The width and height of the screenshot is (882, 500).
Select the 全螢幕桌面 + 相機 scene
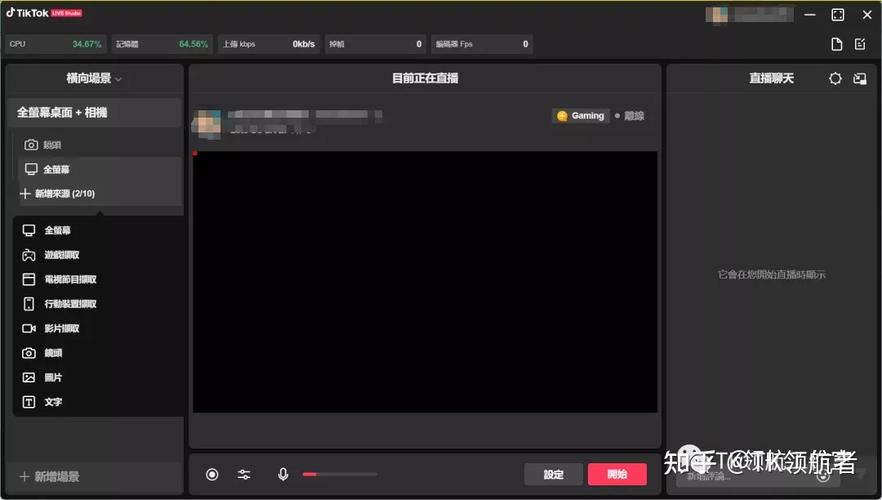click(94, 112)
